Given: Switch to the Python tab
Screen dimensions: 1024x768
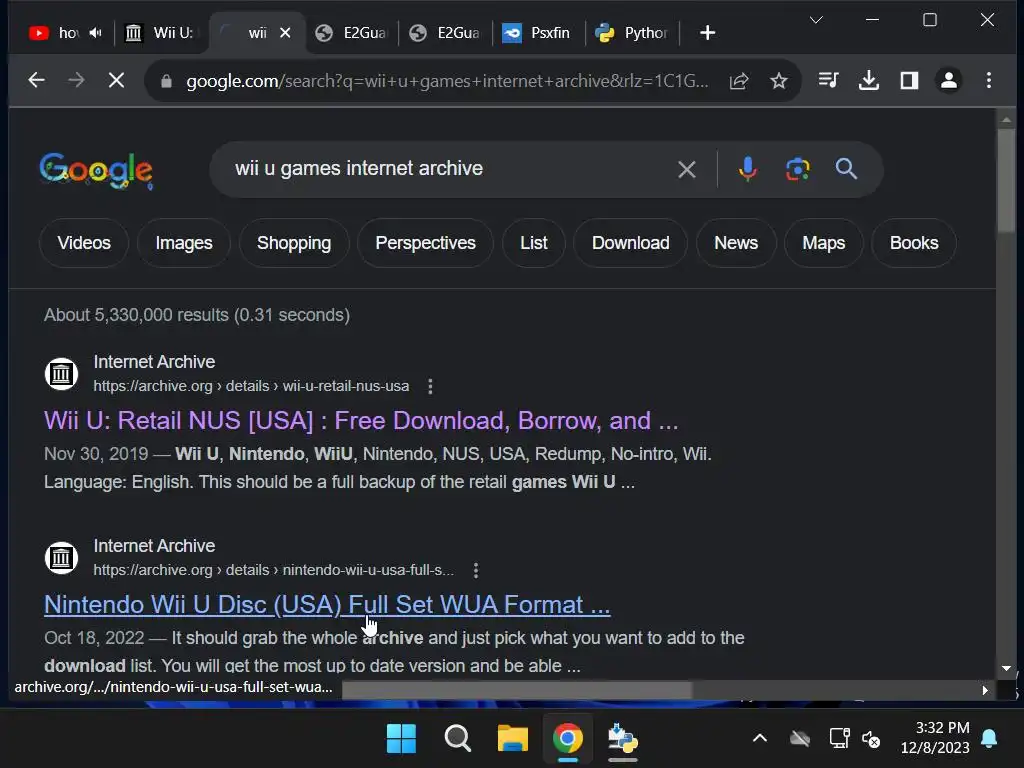Looking at the screenshot, I should pos(632,33).
